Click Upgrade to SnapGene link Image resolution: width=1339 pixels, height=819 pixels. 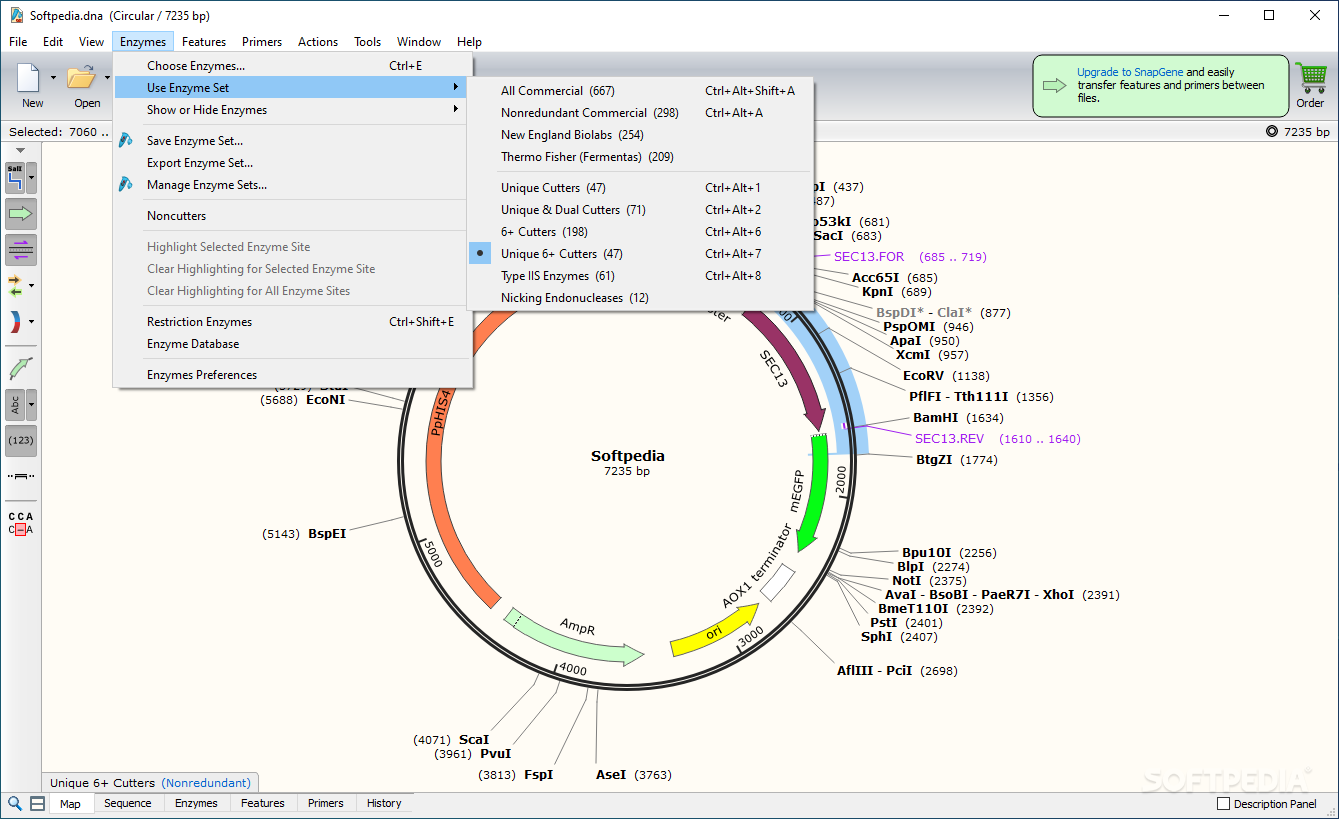coord(1130,72)
